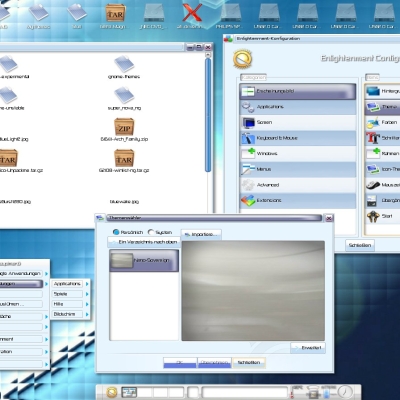Click the pager icon on the shelf
This screenshot has width=400, height=400.
coord(129,392)
